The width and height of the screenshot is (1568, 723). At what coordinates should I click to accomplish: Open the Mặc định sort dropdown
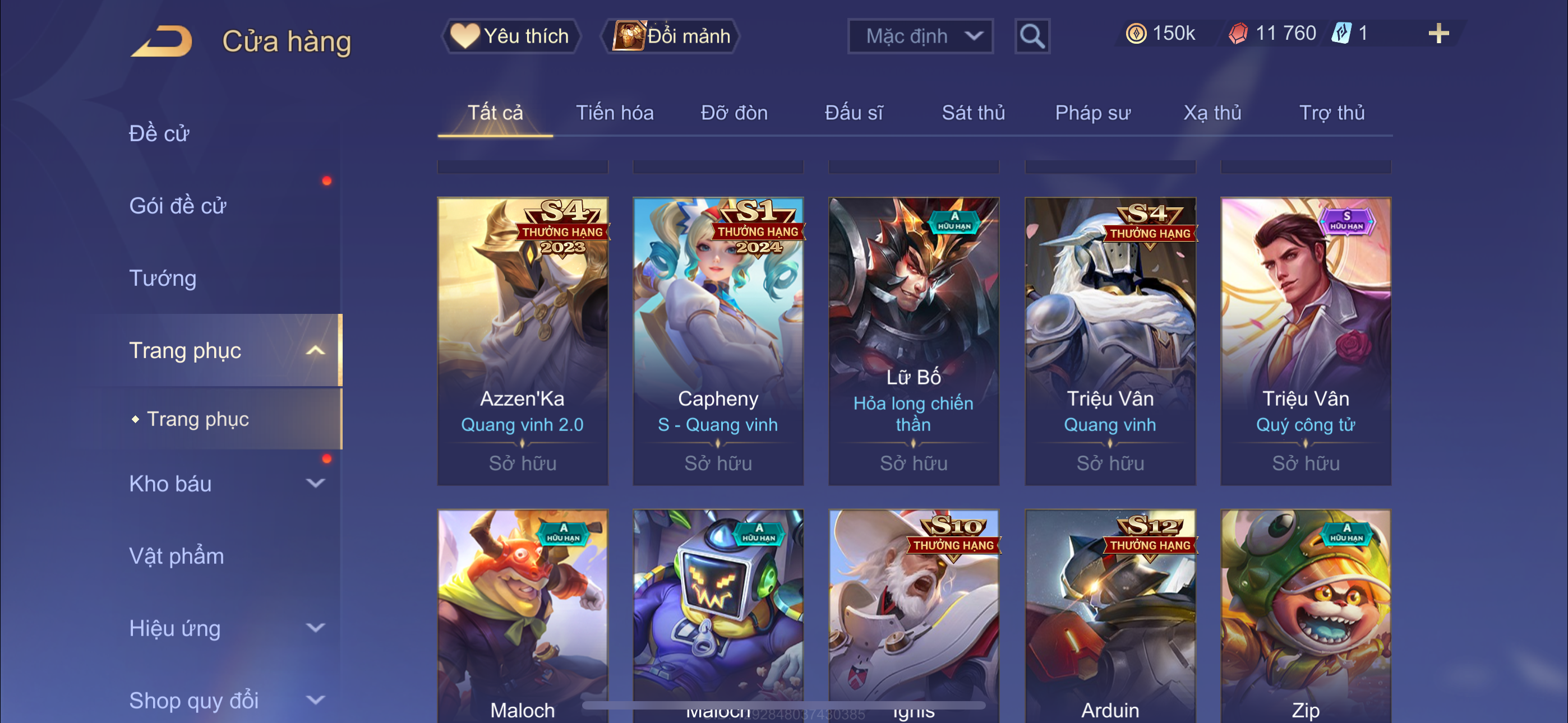920,36
